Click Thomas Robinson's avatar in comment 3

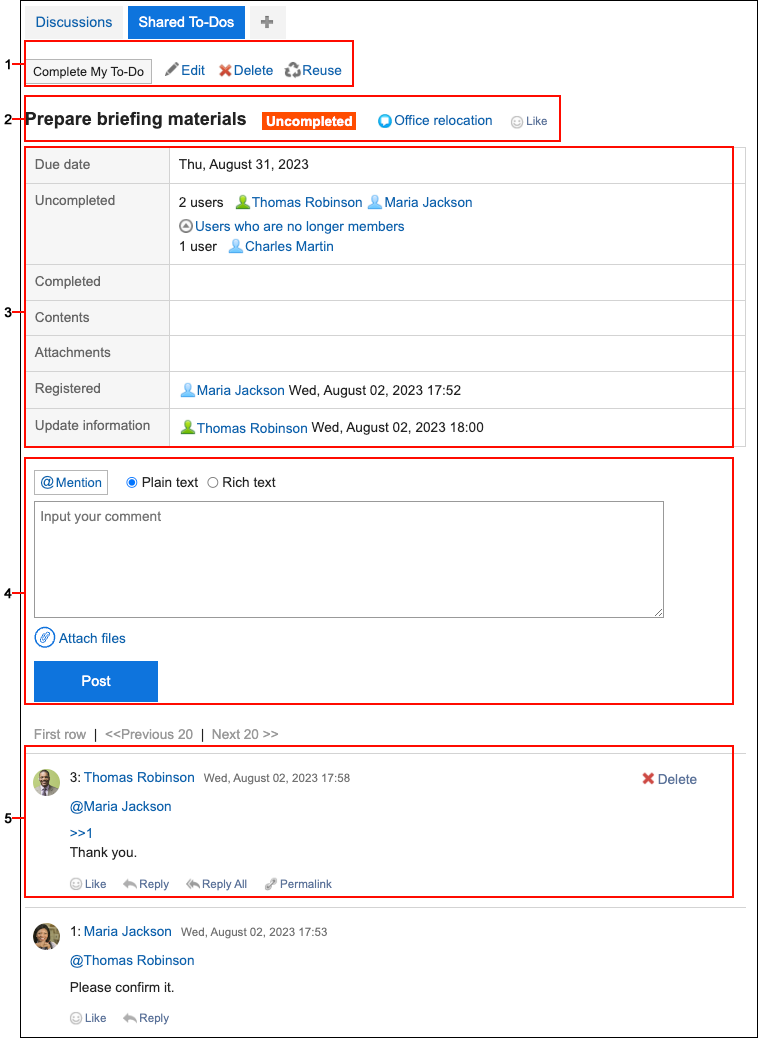coord(47,782)
